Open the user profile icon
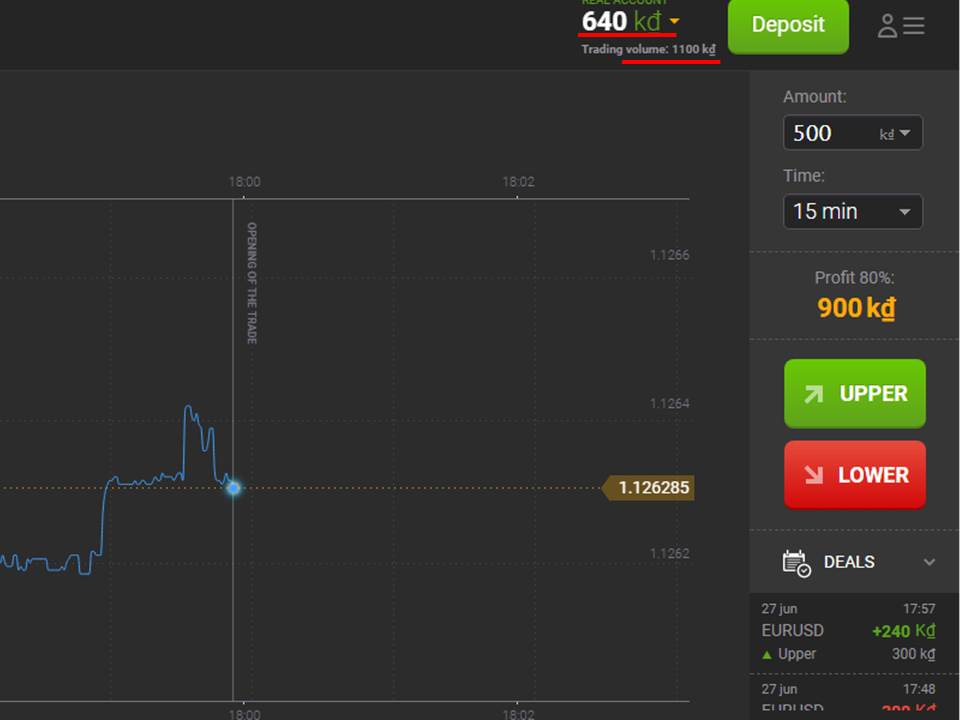This screenshot has height=720, width=960. click(x=887, y=26)
